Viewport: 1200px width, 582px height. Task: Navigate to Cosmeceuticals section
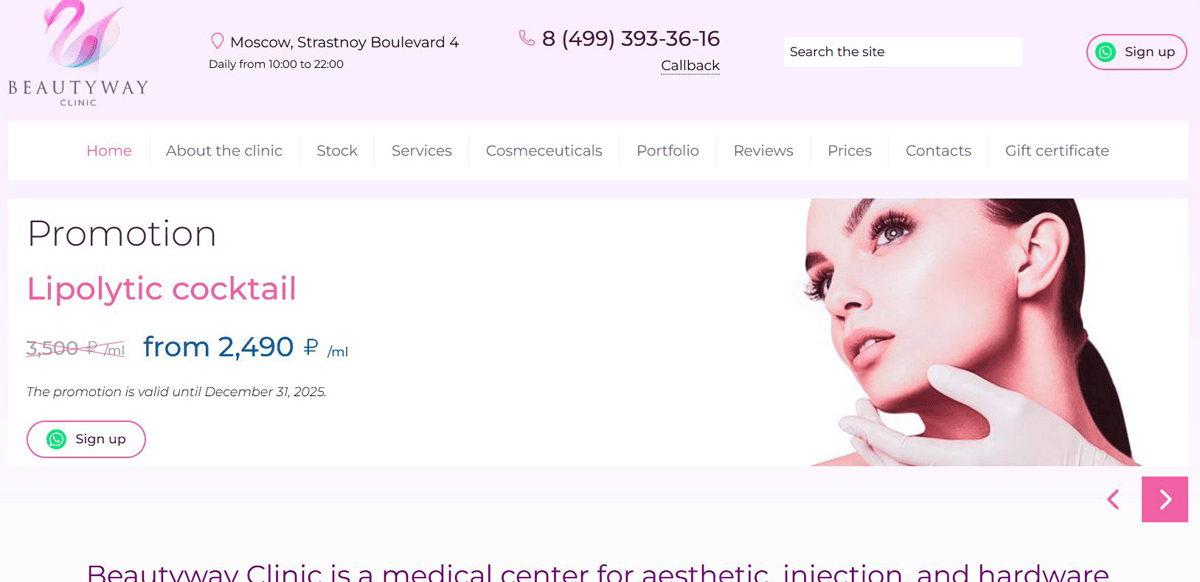point(544,151)
